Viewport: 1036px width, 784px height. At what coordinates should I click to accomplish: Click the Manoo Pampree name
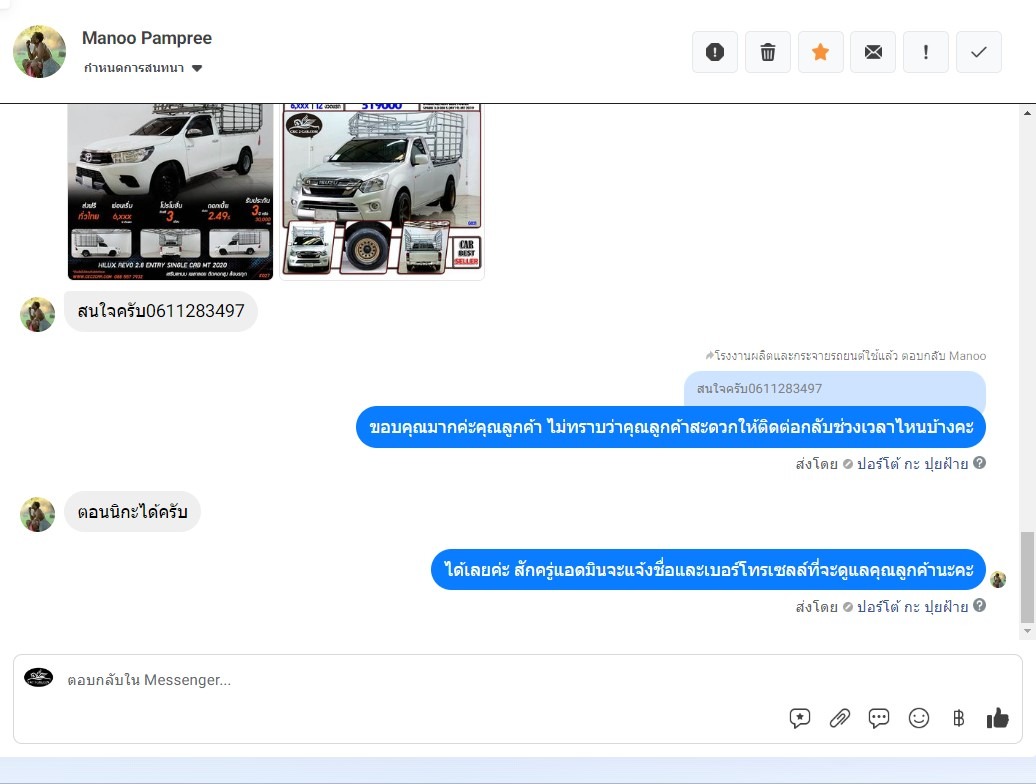[x=147, y=38]
